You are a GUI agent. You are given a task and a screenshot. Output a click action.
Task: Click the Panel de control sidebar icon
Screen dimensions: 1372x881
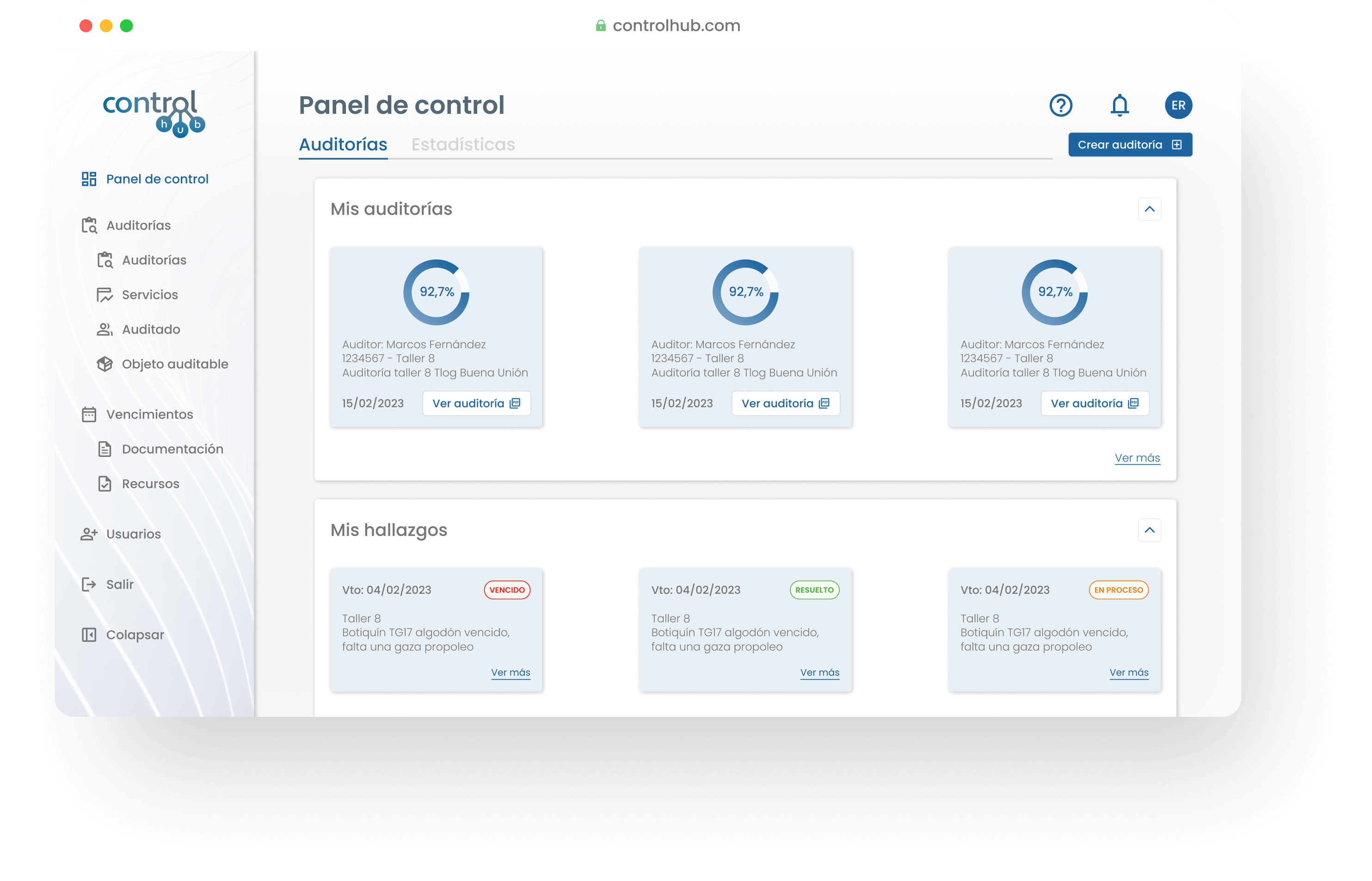(89, 179)
